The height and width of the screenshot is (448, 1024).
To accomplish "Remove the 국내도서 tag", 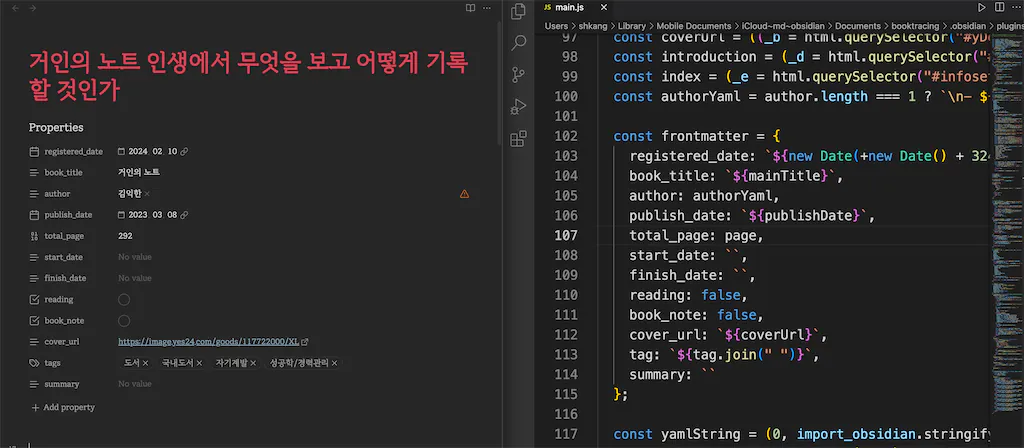I will point(199,363).
